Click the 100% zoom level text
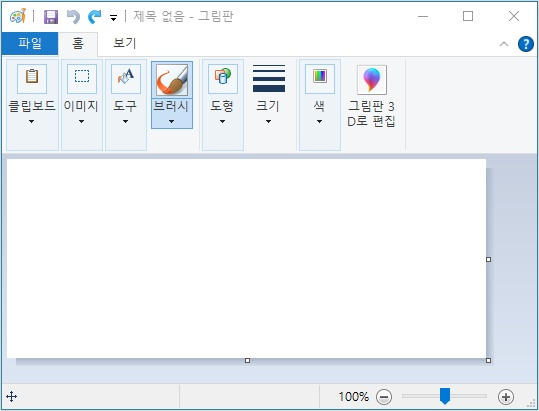The image size is (539, 411). pos(354,397)
